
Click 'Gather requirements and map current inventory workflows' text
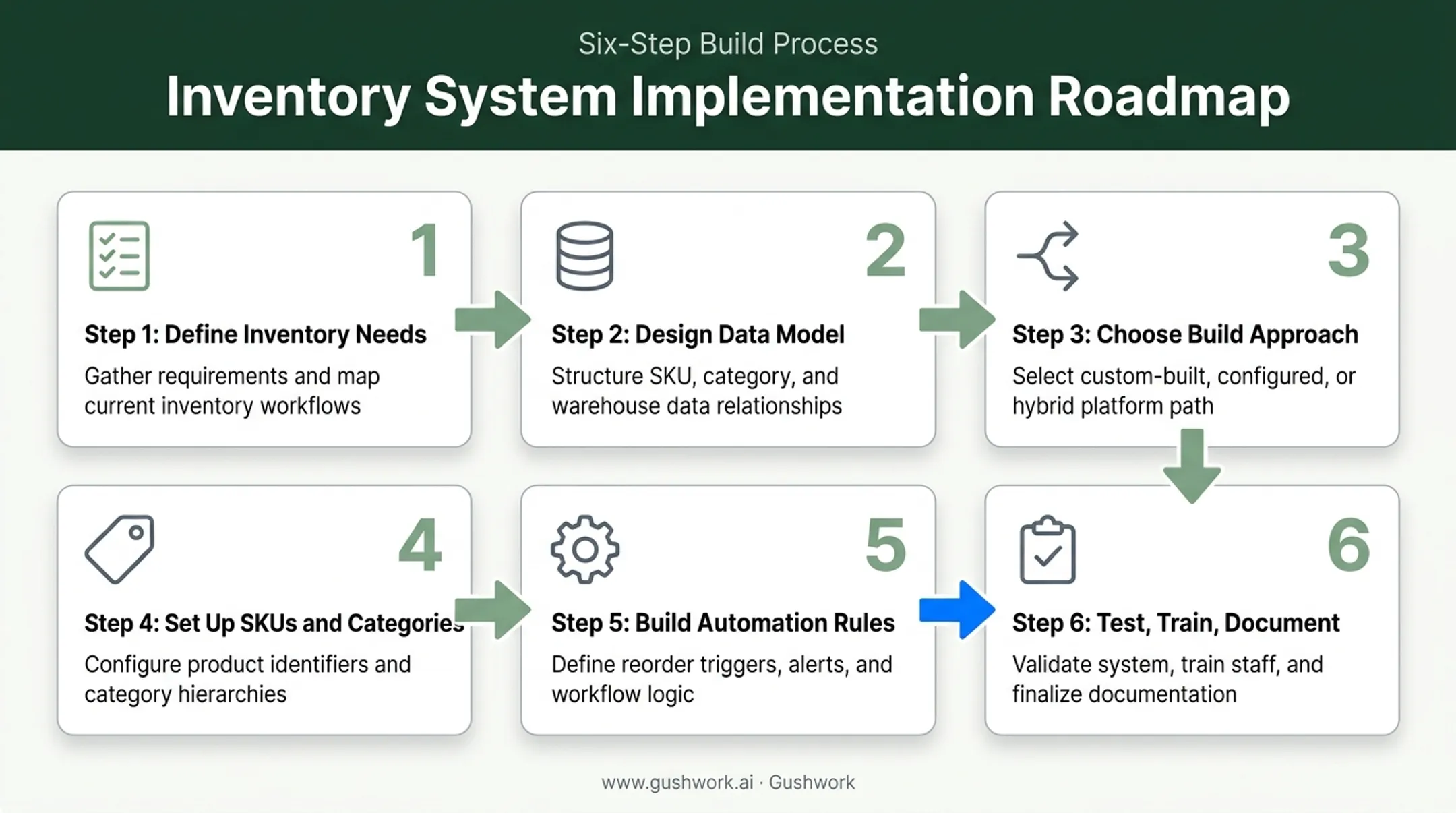(x=232, y=391)
